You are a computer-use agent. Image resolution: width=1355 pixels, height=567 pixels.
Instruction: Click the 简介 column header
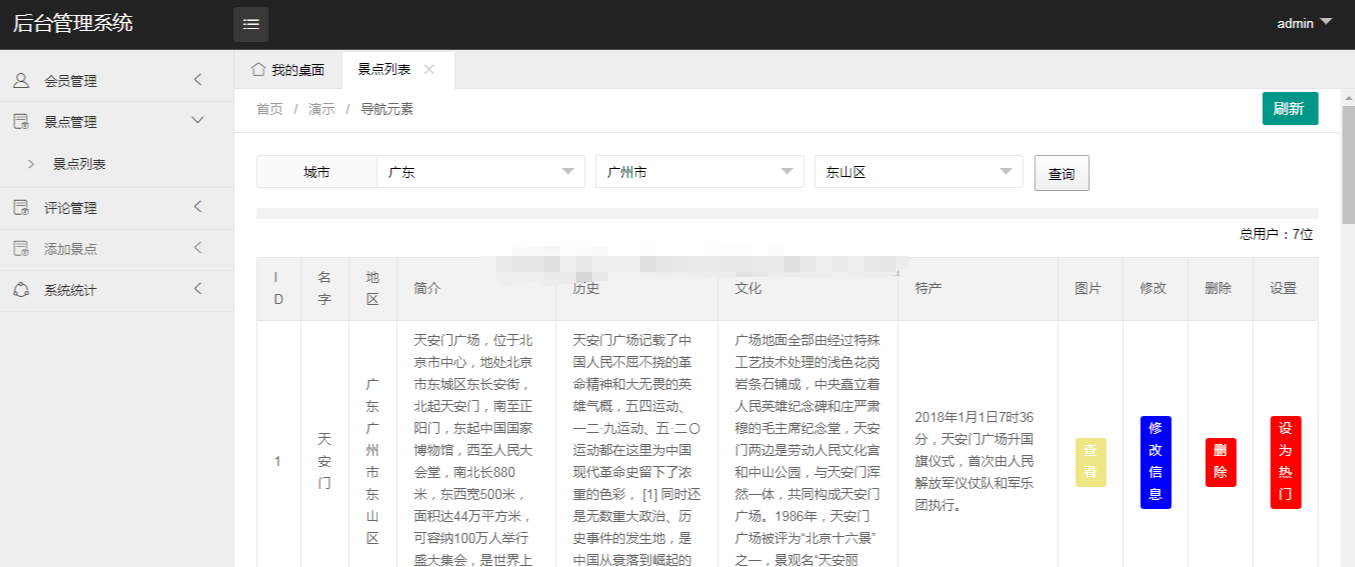click(x=477, y=288)
